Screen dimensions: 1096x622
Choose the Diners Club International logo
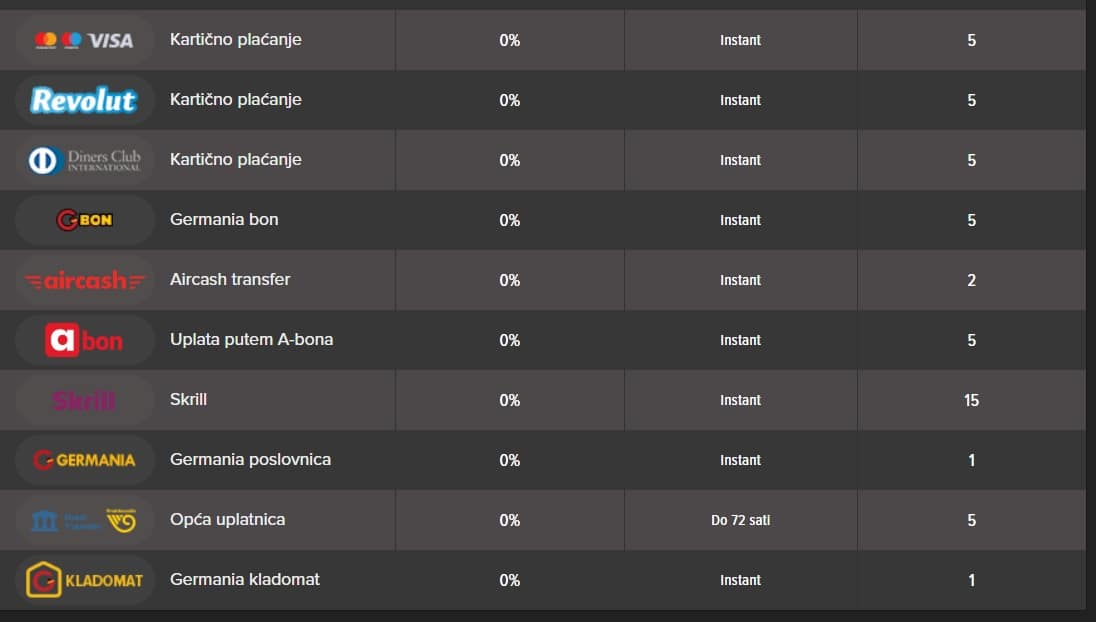coord(84,160)
